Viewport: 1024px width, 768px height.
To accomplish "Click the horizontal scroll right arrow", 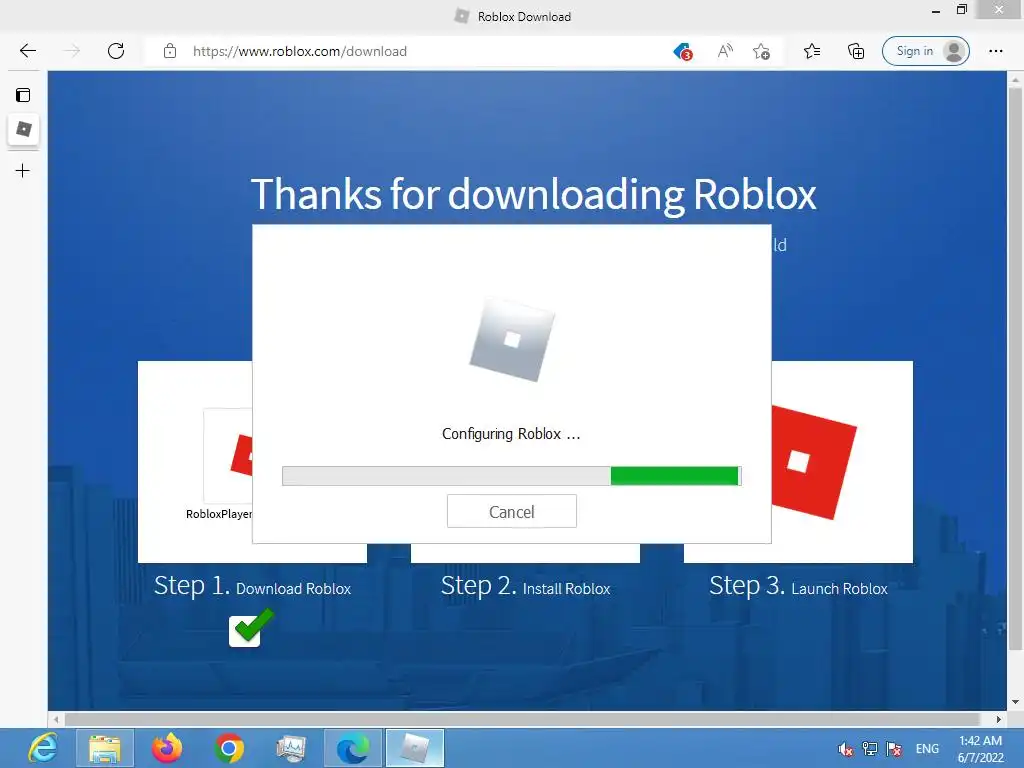I will point(999,719).
